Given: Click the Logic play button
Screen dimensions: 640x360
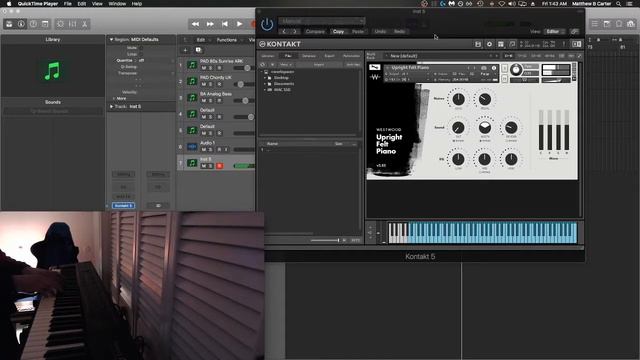Looking at the screenshot, I should tap(240, 24).
